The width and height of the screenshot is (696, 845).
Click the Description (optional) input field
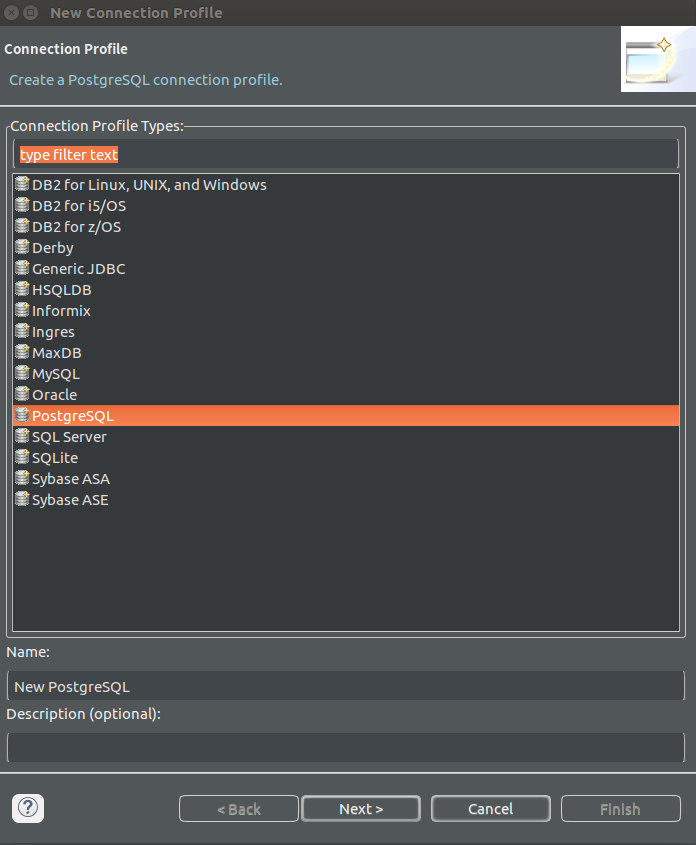point(346,747)
